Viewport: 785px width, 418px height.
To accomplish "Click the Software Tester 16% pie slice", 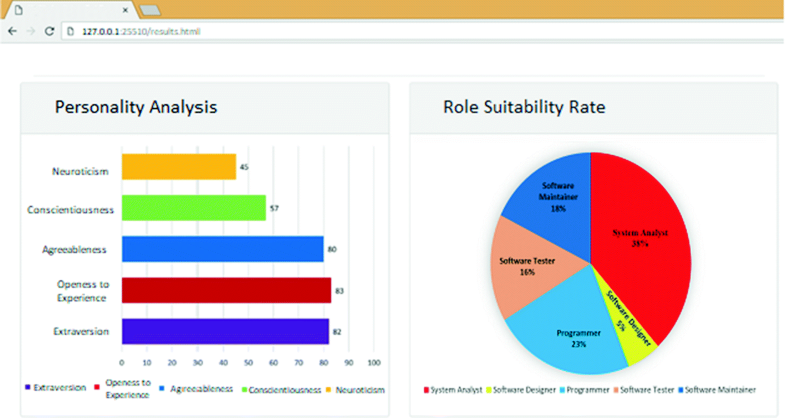I will pos(526,268).
